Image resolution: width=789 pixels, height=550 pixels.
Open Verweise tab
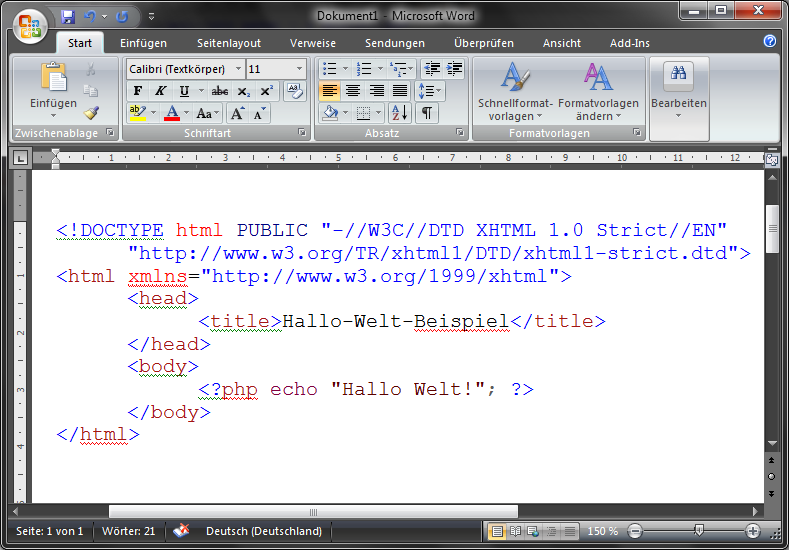[x=313, y=43]
